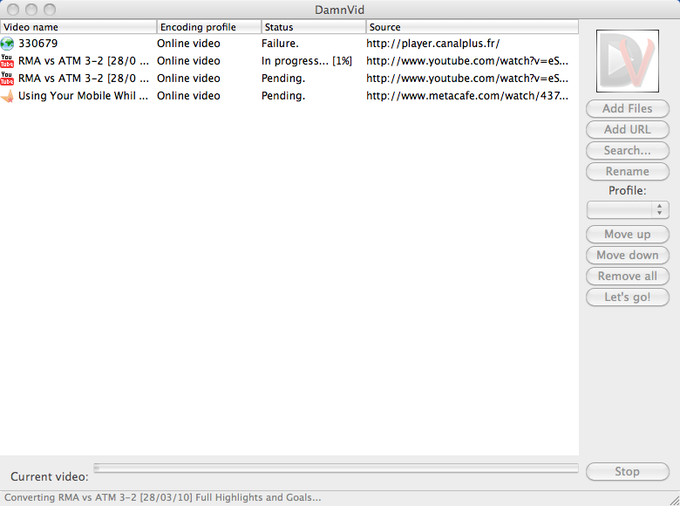Sort by the Encoding profile column header
The image size is (680, 506).
click(209, 27)
